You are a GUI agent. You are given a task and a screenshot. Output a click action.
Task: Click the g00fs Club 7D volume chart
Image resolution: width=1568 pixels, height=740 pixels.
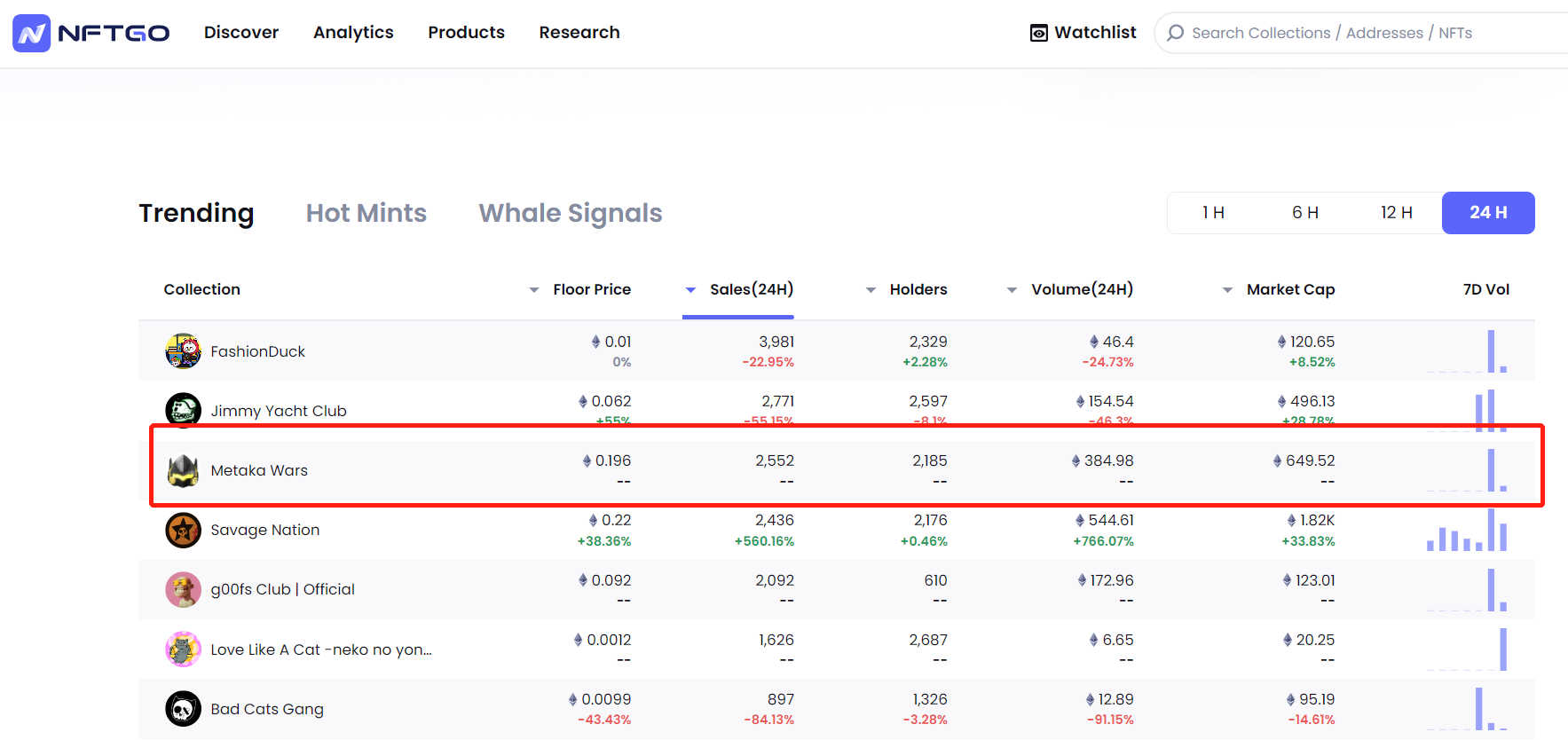1467,589
